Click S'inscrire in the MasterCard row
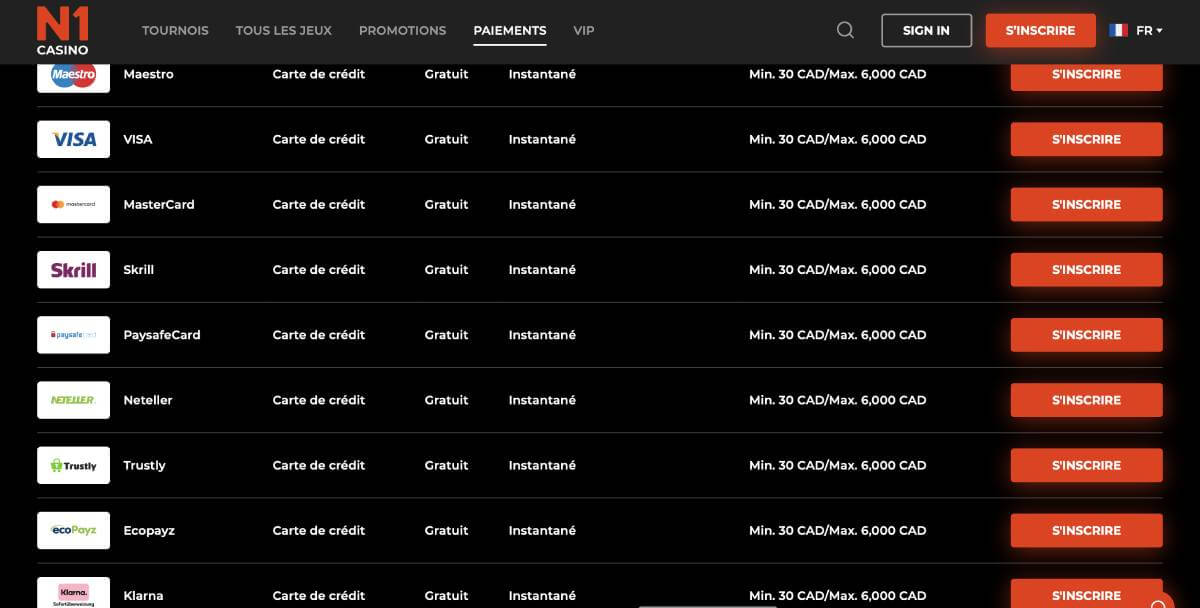 tap(1086, 204)
